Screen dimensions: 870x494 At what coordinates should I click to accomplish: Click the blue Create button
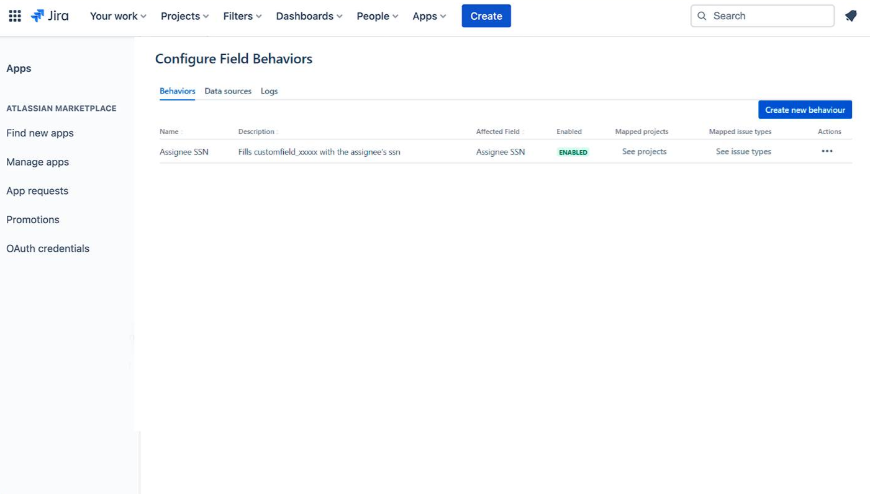coord(486,16)
